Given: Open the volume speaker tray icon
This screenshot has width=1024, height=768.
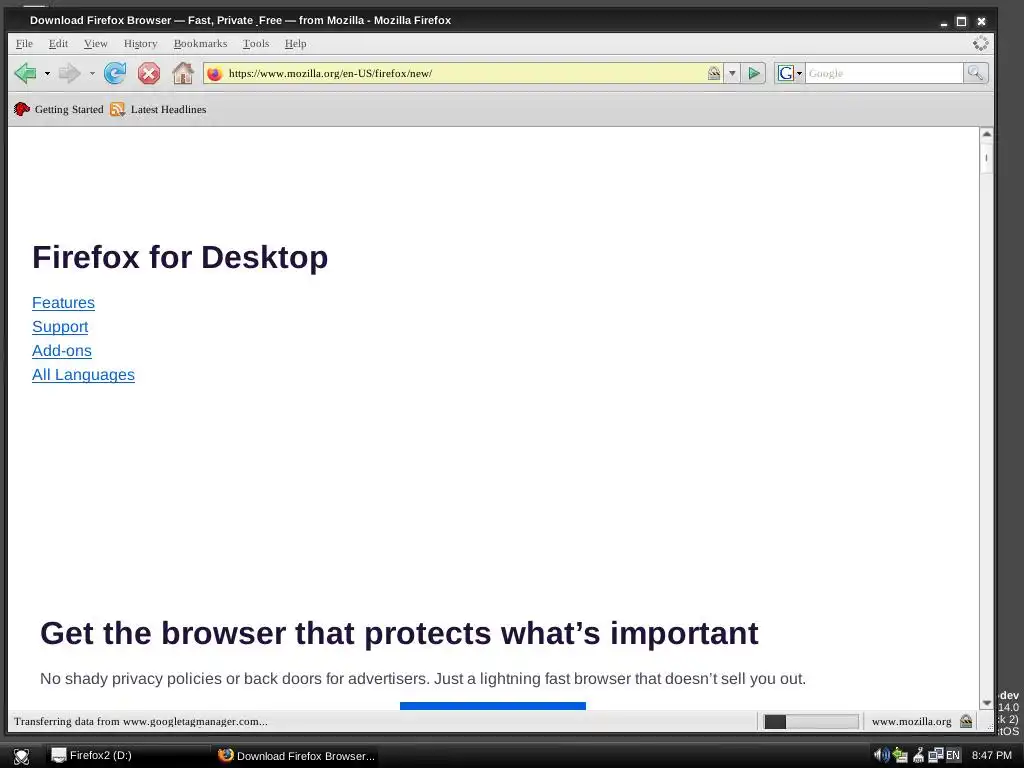Looking at the screenshot, I should pos(882,756).
